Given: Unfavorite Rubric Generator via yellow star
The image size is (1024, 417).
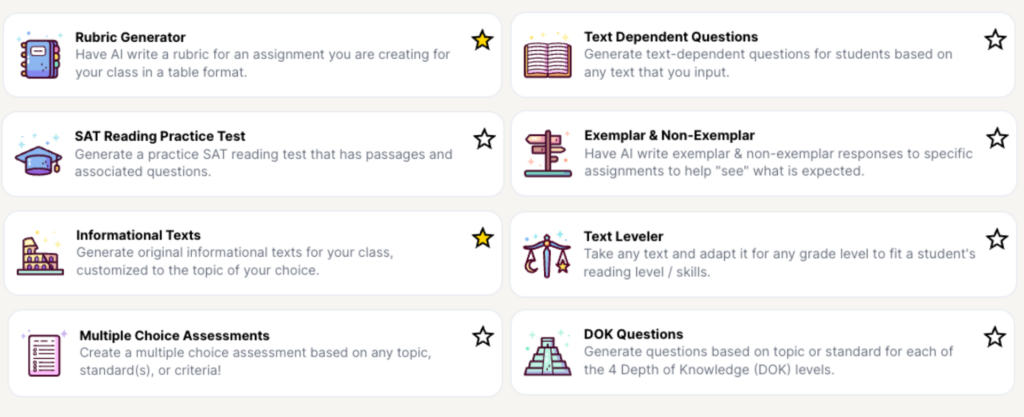Looking at the screenshot, I should pyautogui.click(x=482, y=40).
